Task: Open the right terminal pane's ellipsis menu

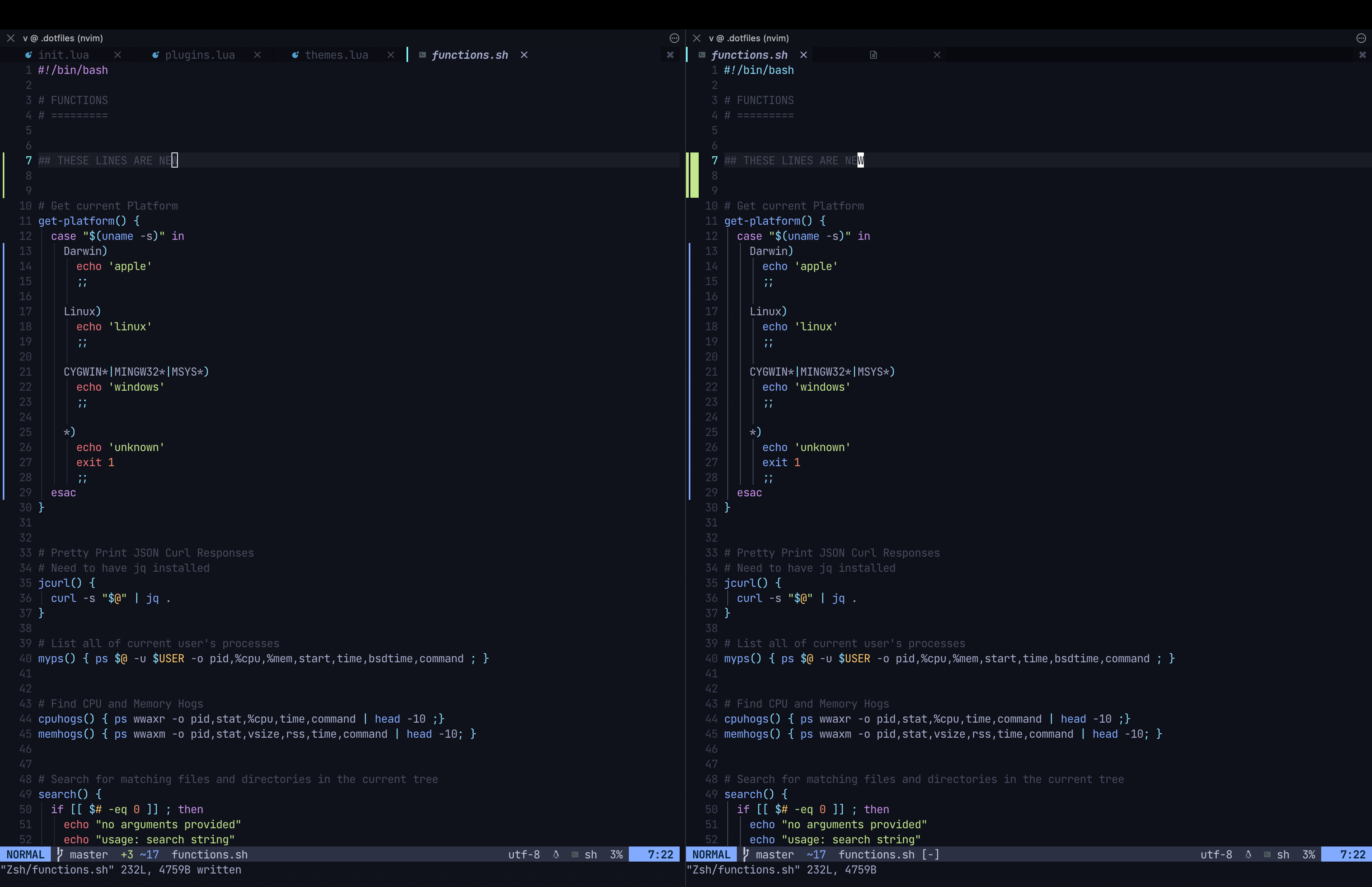Action: (1360, 39)
